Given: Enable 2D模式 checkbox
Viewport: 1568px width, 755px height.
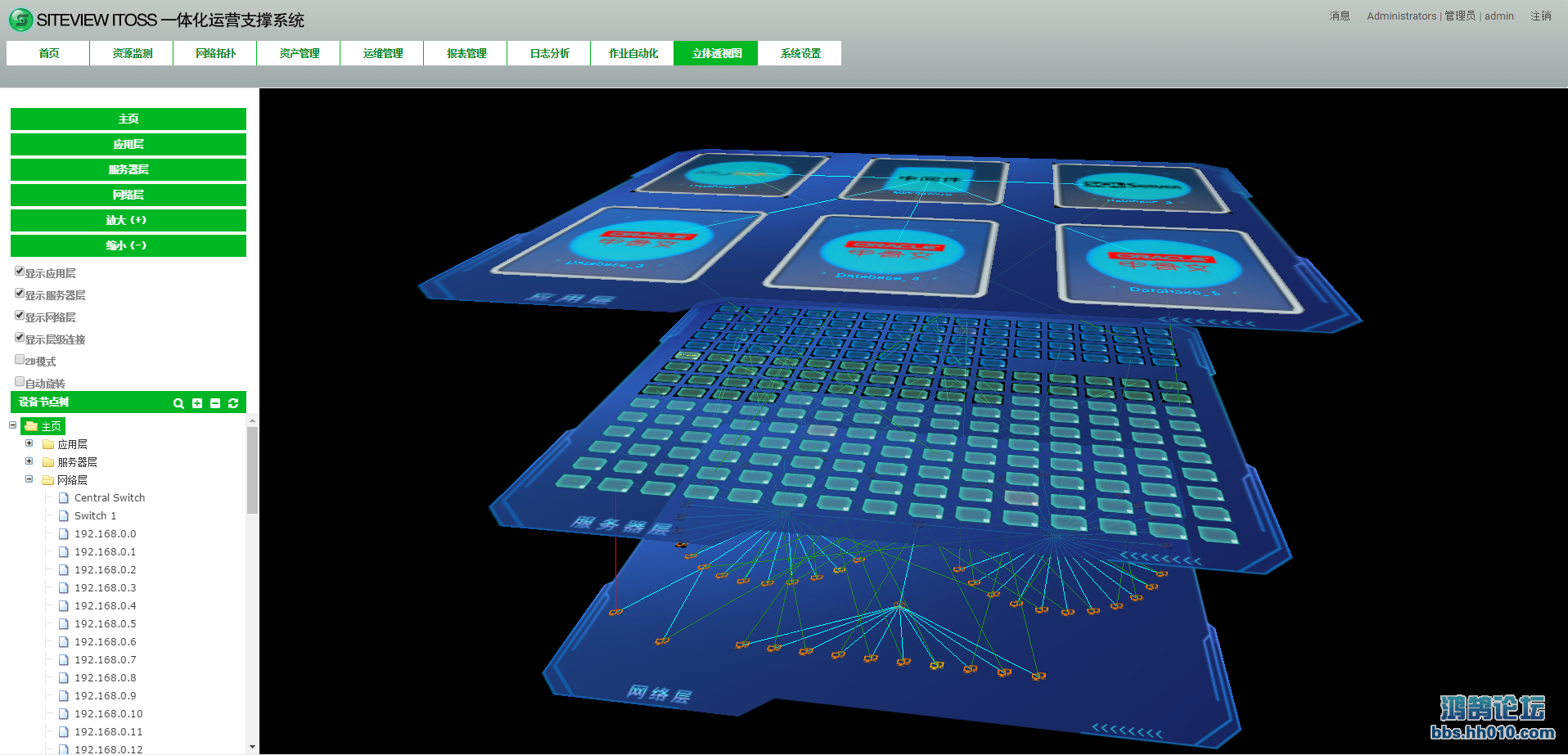Looking at the screenshot, I should tap(20, 359).
